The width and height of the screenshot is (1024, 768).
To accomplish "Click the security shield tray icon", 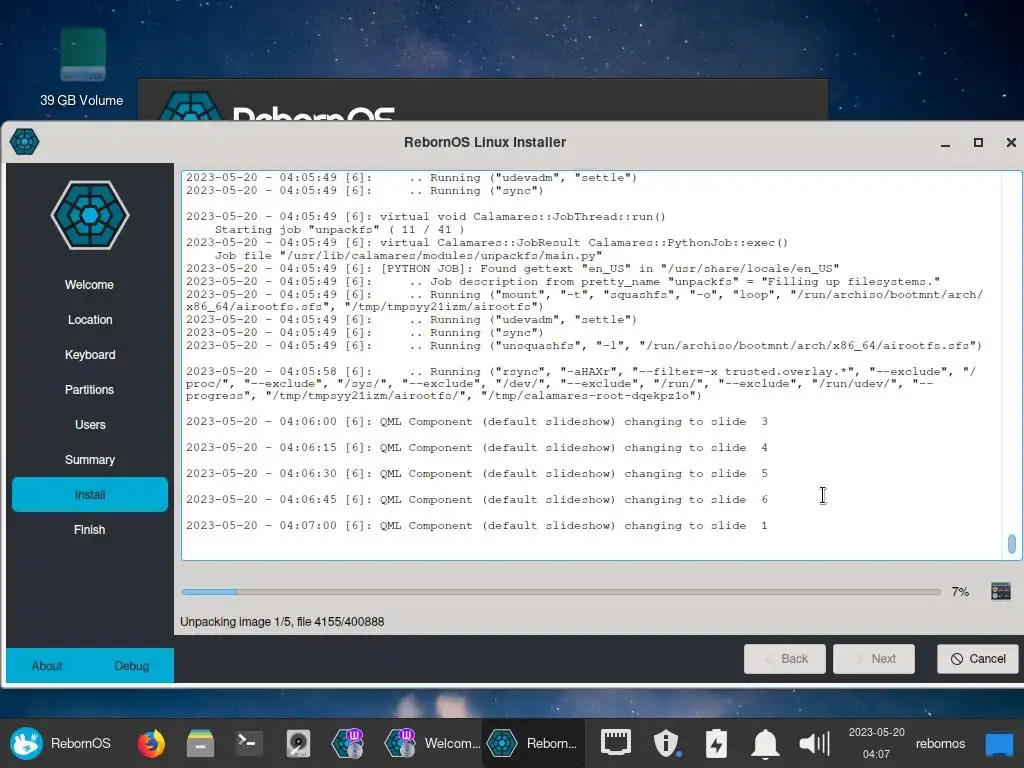I will [666, 743].
